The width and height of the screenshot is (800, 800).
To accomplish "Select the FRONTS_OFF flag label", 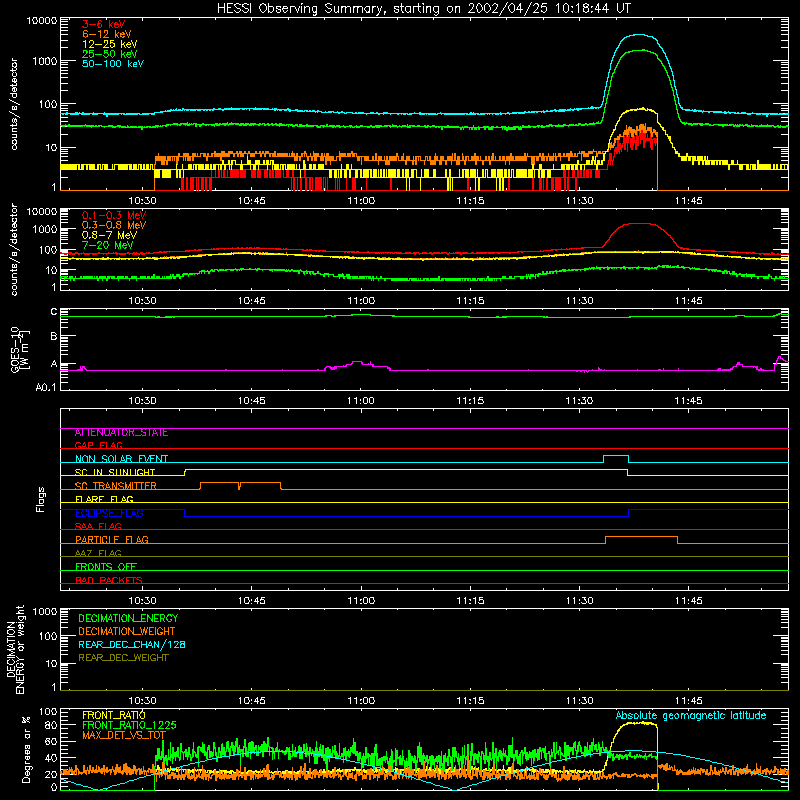I will 106,567.
